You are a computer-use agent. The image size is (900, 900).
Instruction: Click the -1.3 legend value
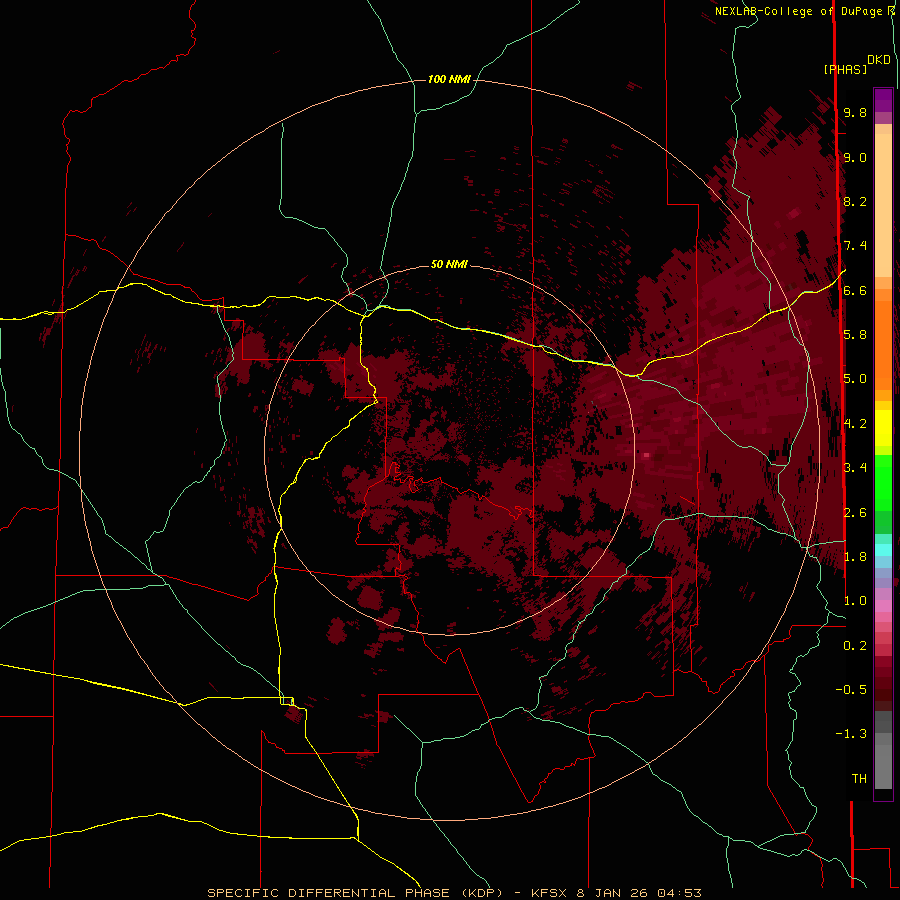click(851, 734)
